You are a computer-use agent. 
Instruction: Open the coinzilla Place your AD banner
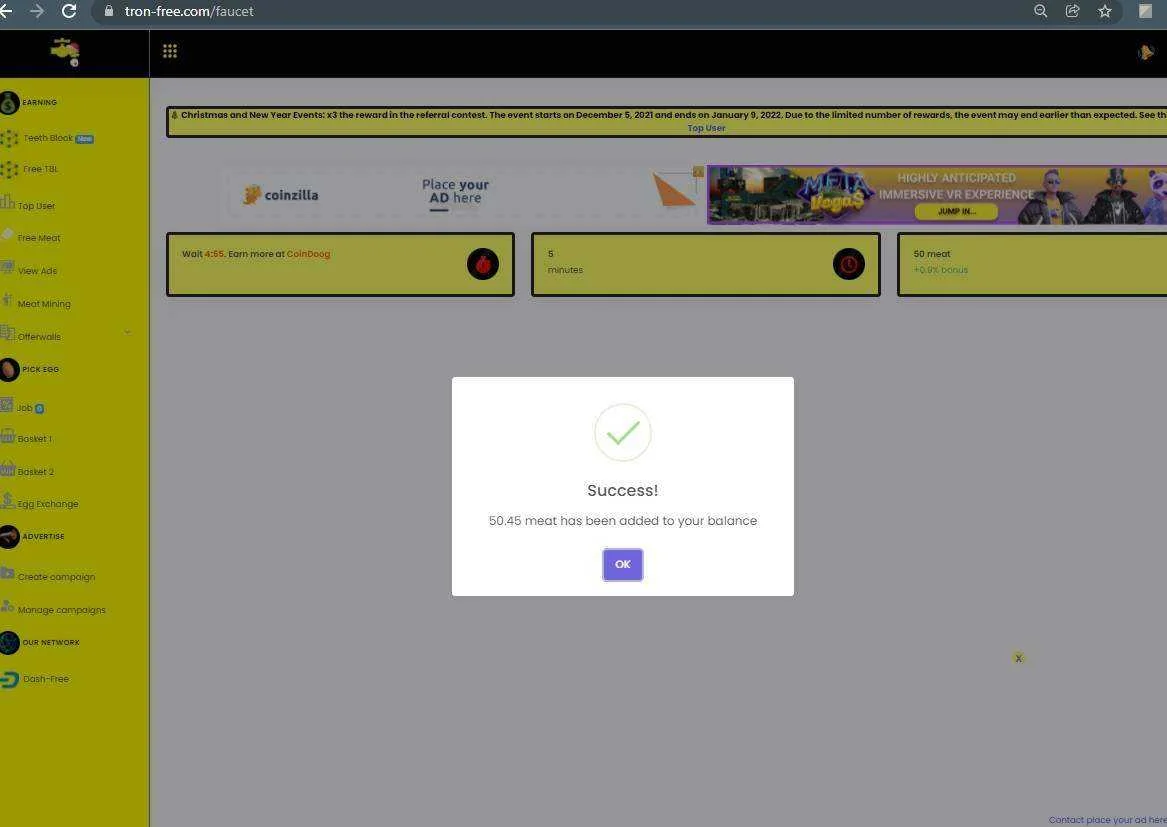coord(465,195)
